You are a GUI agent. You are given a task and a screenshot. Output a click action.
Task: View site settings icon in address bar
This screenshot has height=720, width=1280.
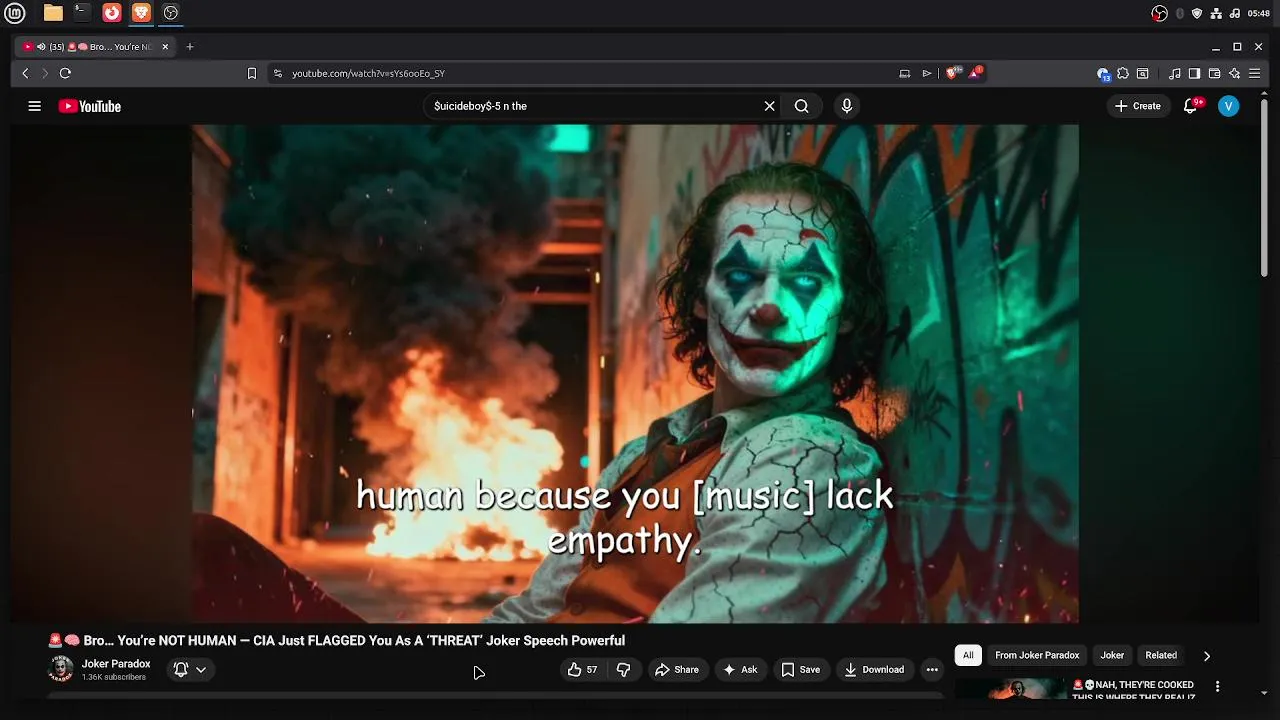pyautogui.click(x=278, y=73)
